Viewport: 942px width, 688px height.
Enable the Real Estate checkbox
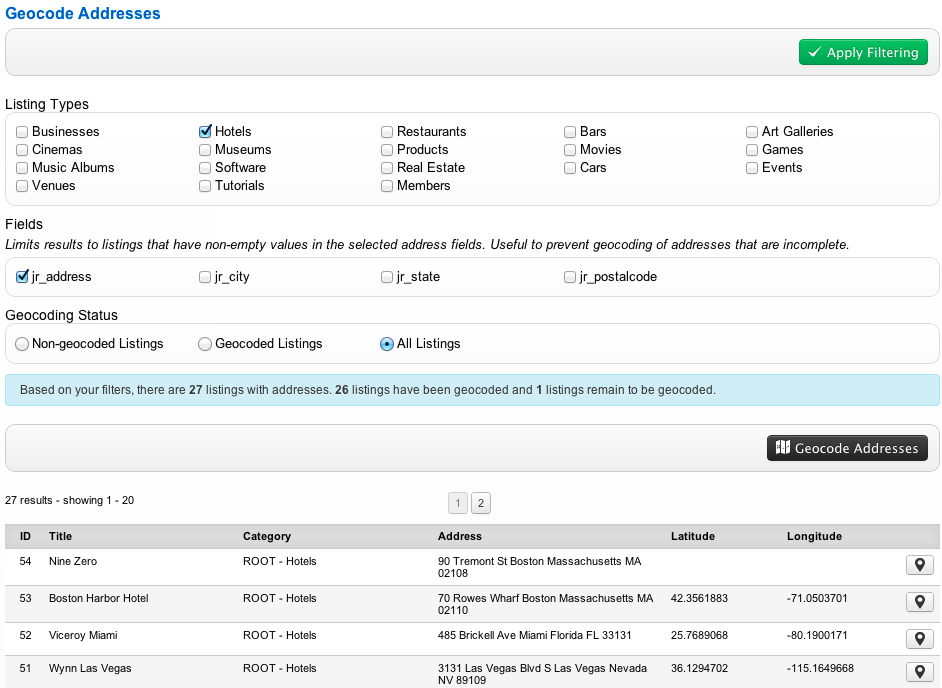pyautogui.click(x=387, y=168)
